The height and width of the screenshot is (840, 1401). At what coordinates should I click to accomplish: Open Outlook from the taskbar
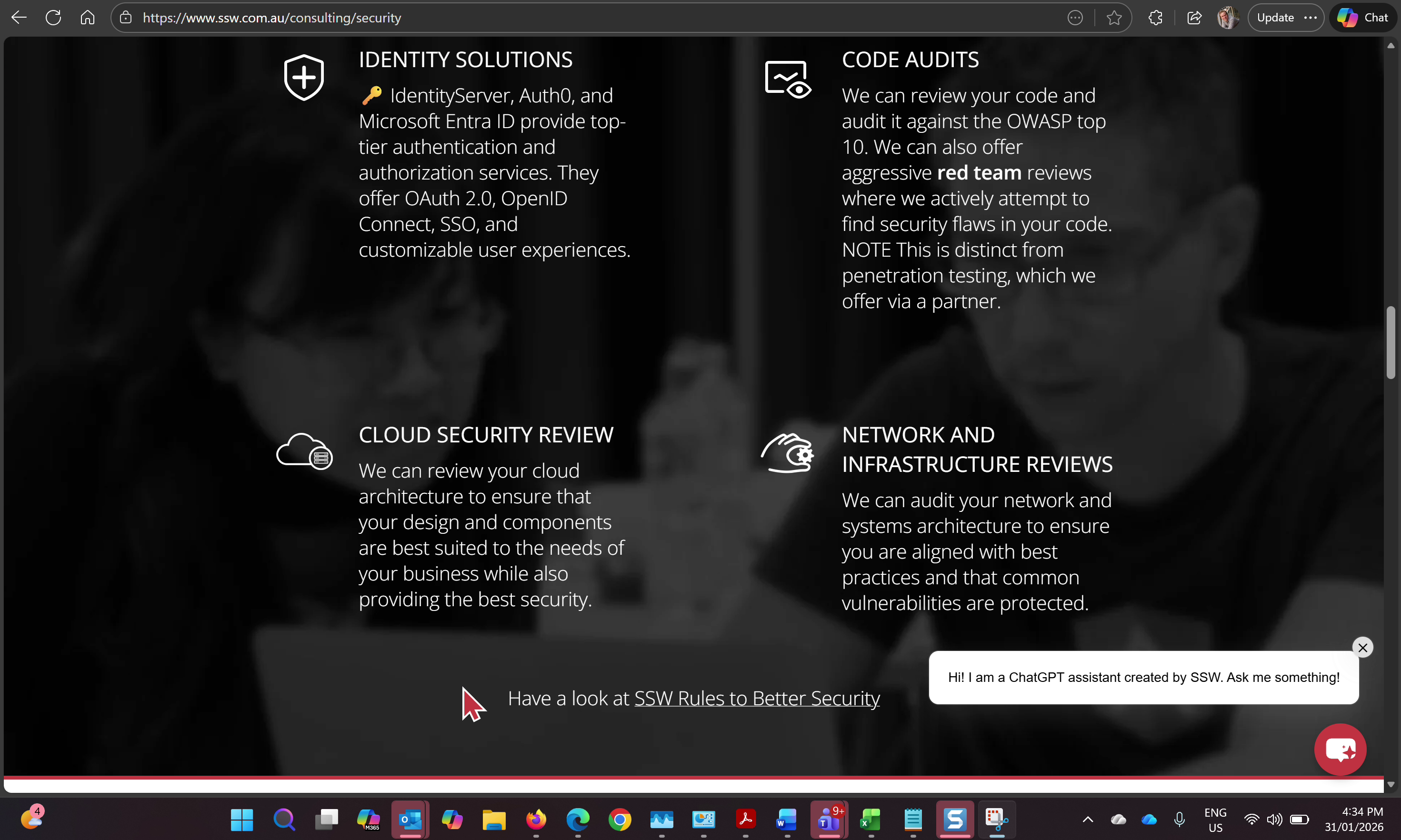pos(410,820)
